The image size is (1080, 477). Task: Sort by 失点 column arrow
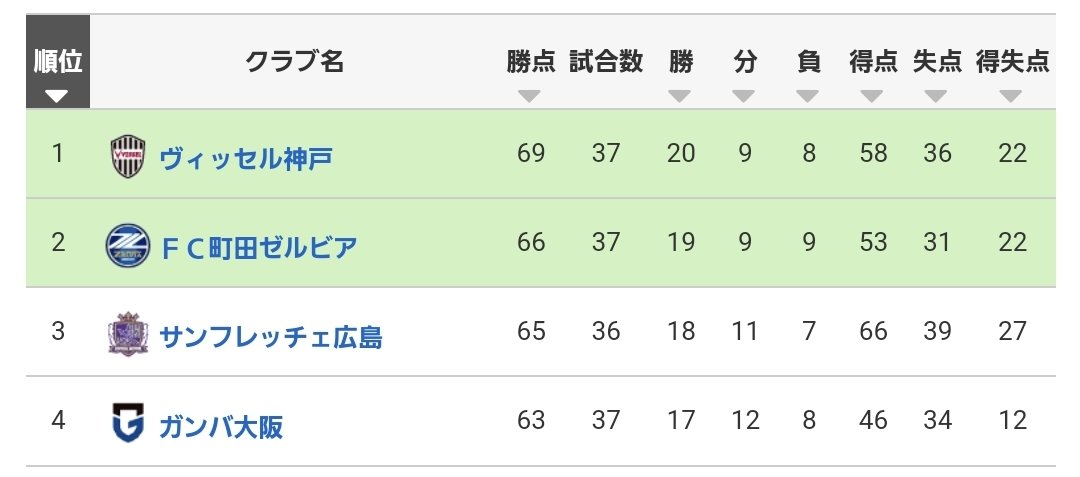(x=936, y=96)
